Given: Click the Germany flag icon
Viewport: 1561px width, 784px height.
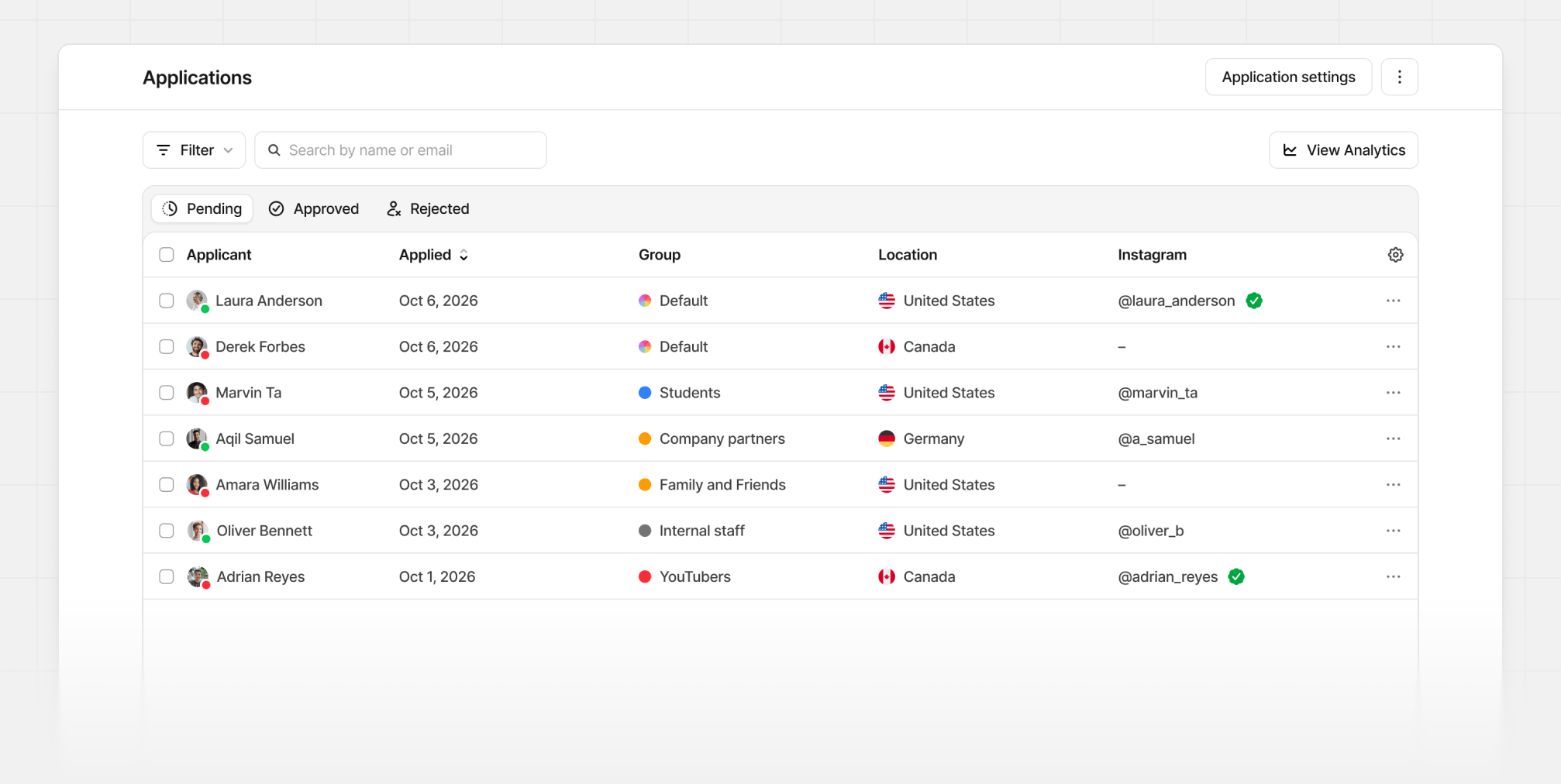Looking at the screenshot, I should pos(887,438).
